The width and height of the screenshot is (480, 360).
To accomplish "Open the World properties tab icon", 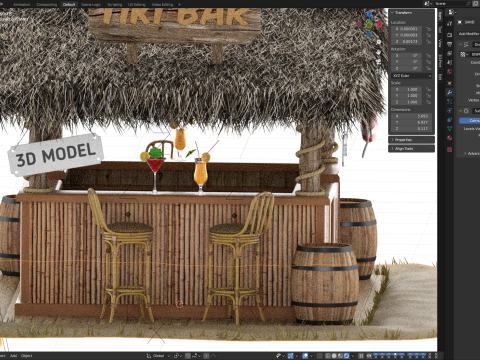I will pos(449,71).
